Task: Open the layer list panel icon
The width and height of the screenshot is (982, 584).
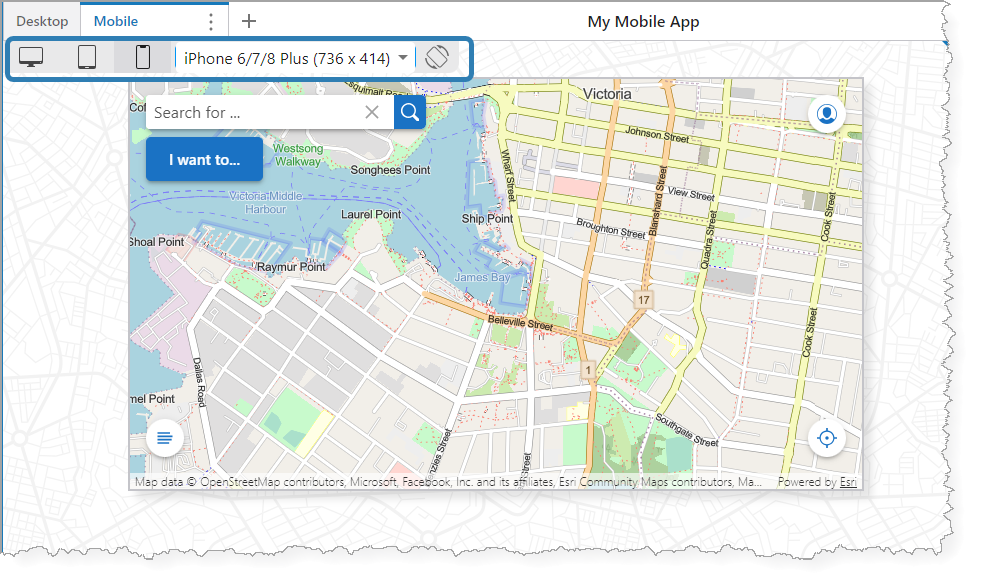Action: point(165,438)
